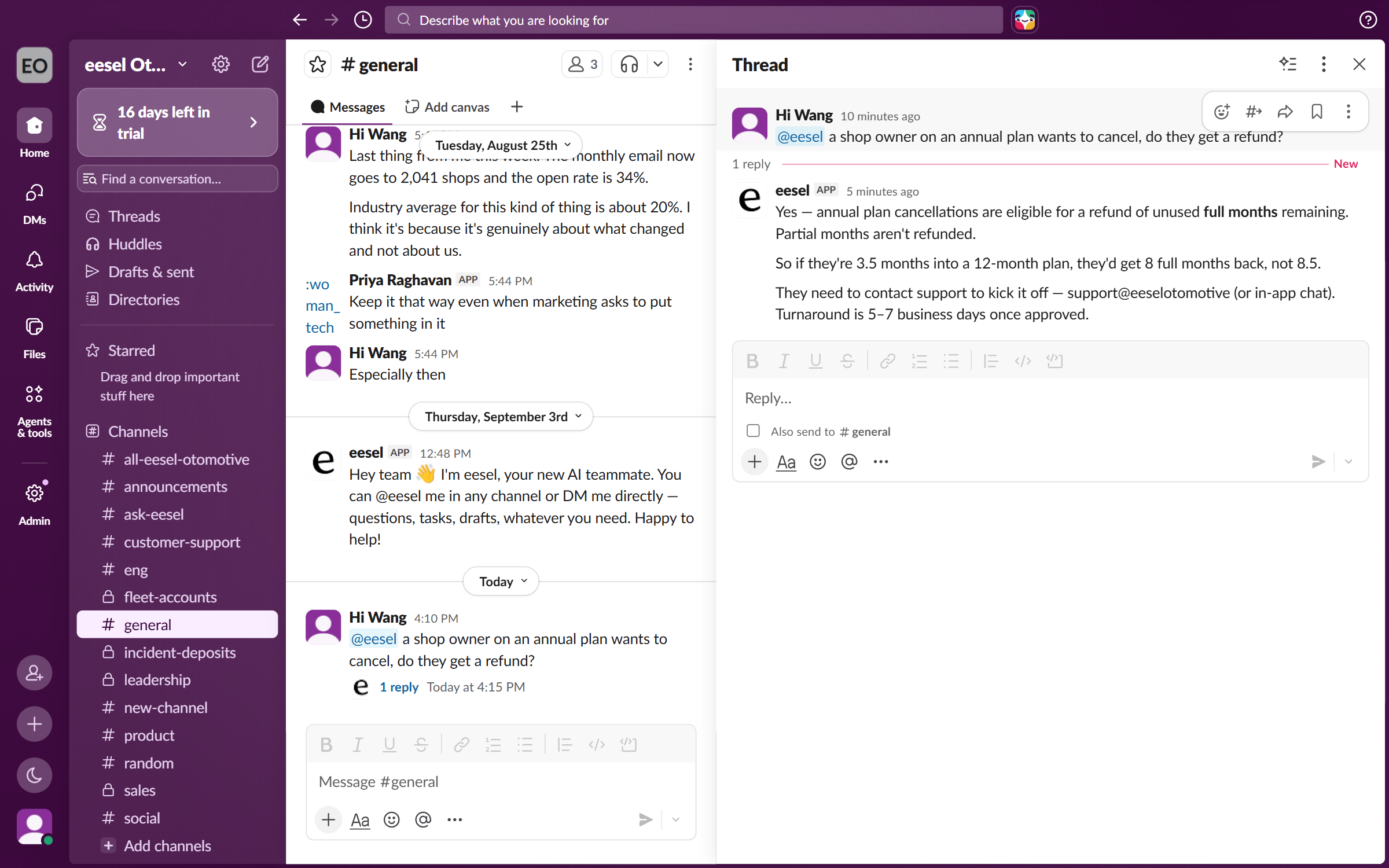Expand the 16 days left in trial banner
This screenshot has width=1389, height=868.
tap(177, 122)
